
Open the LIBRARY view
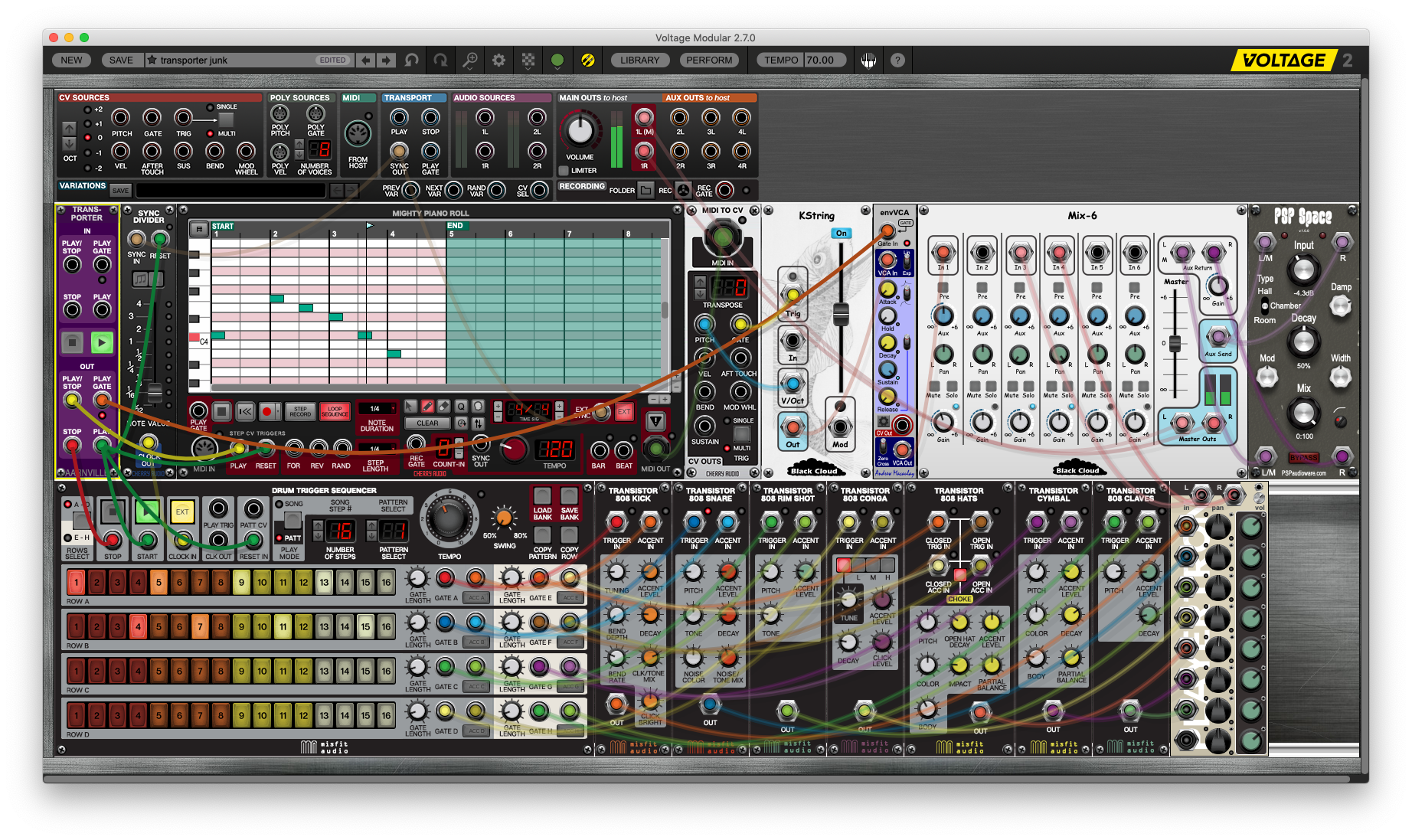coord(639,60)
